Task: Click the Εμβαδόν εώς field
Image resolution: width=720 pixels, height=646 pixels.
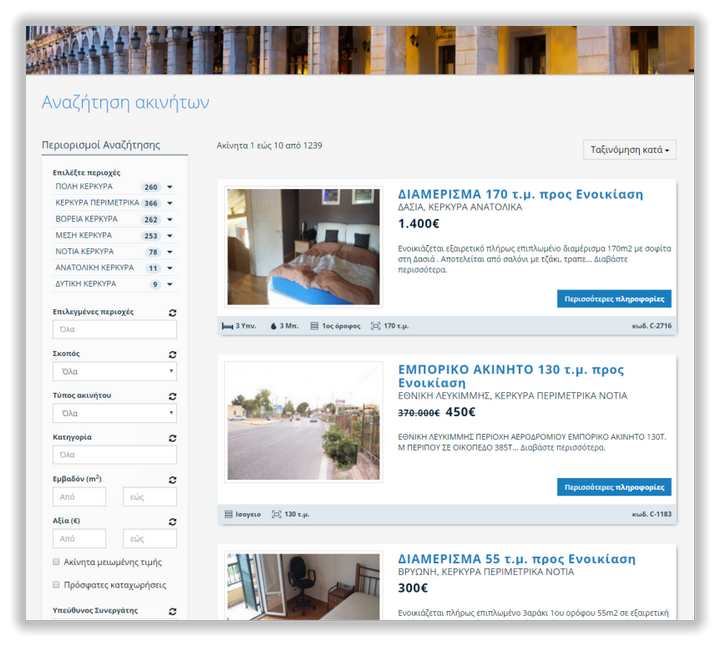Action: click(150, 497)
